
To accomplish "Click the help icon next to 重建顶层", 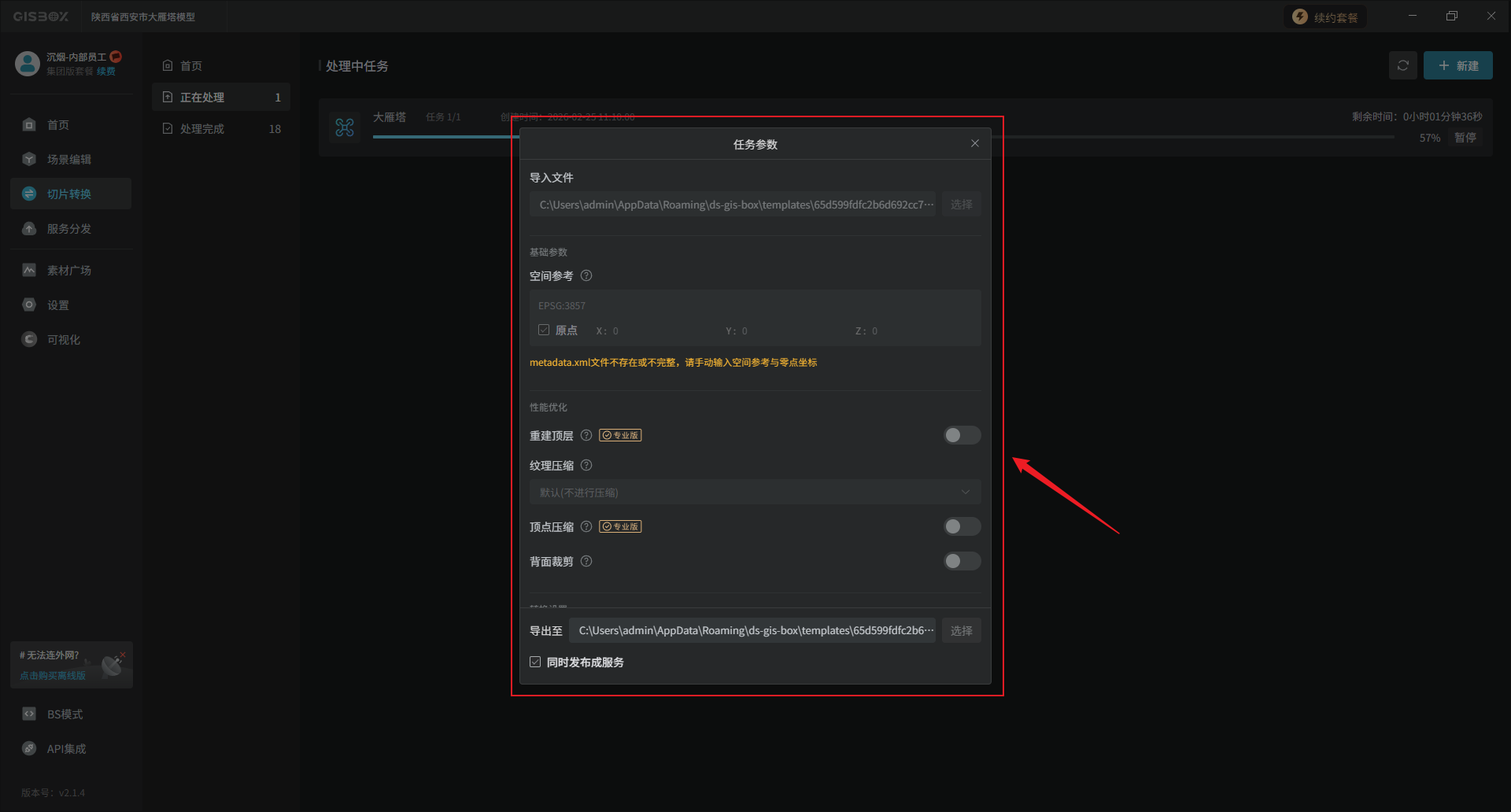I will click(x=586, y=436).
